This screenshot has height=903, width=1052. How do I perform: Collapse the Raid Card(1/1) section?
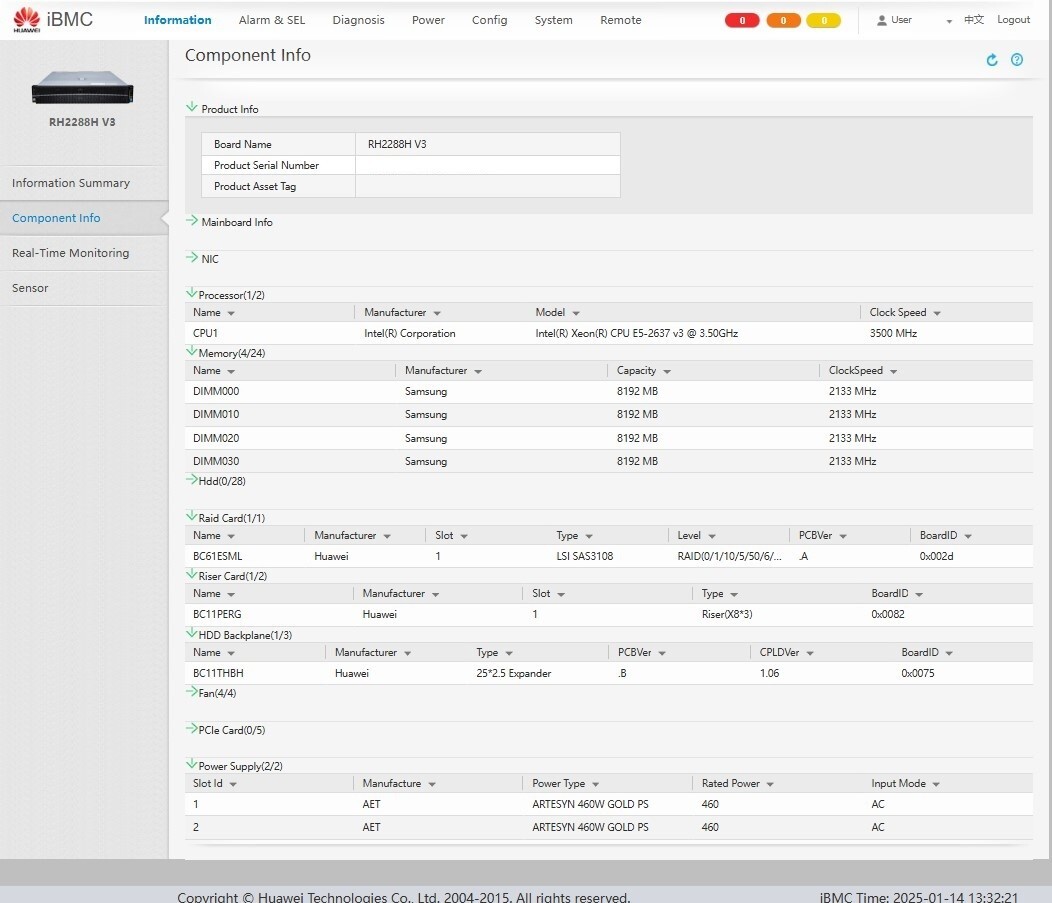click(191, 517)
